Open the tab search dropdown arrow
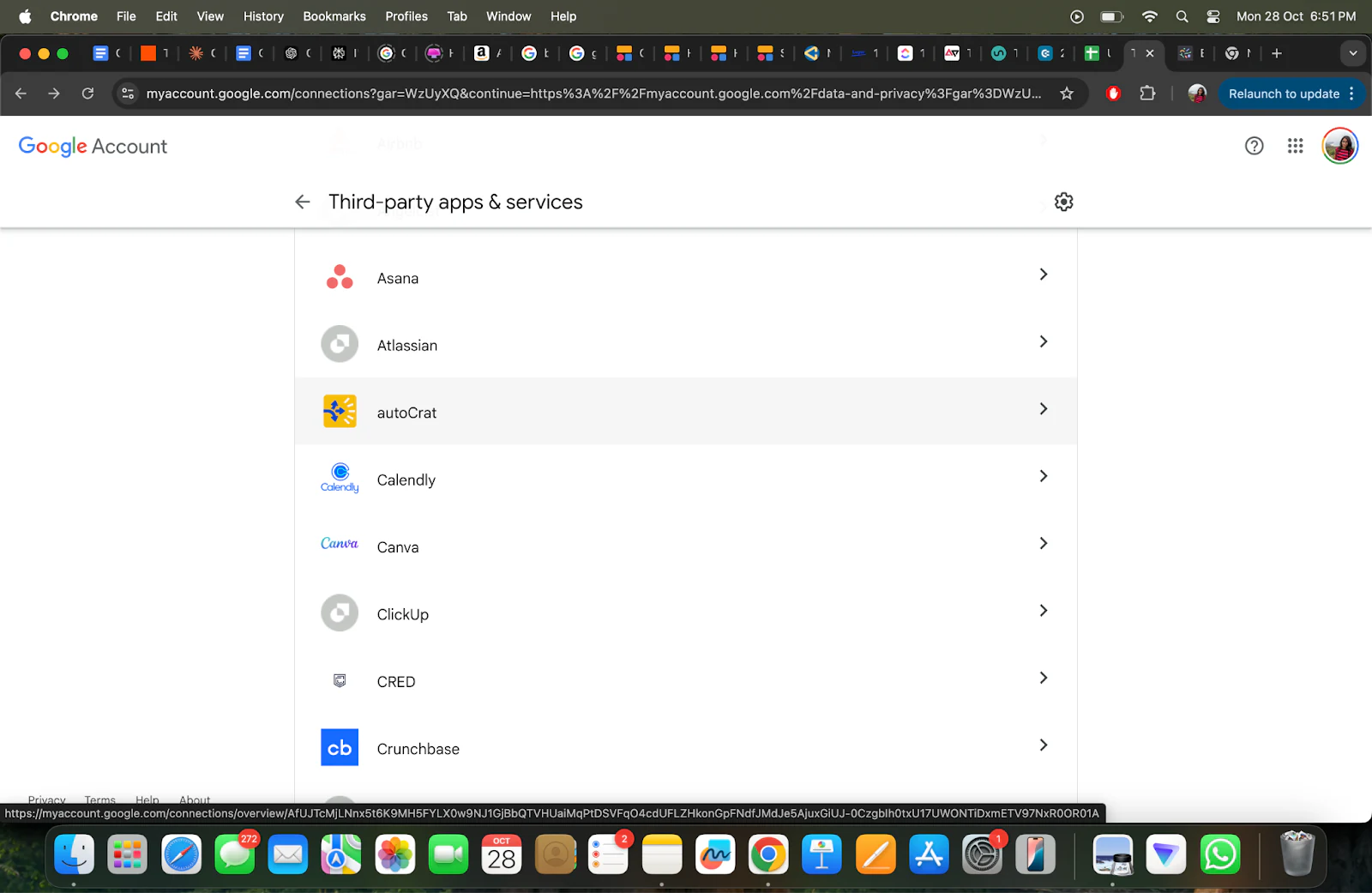 click(1353, 53)
